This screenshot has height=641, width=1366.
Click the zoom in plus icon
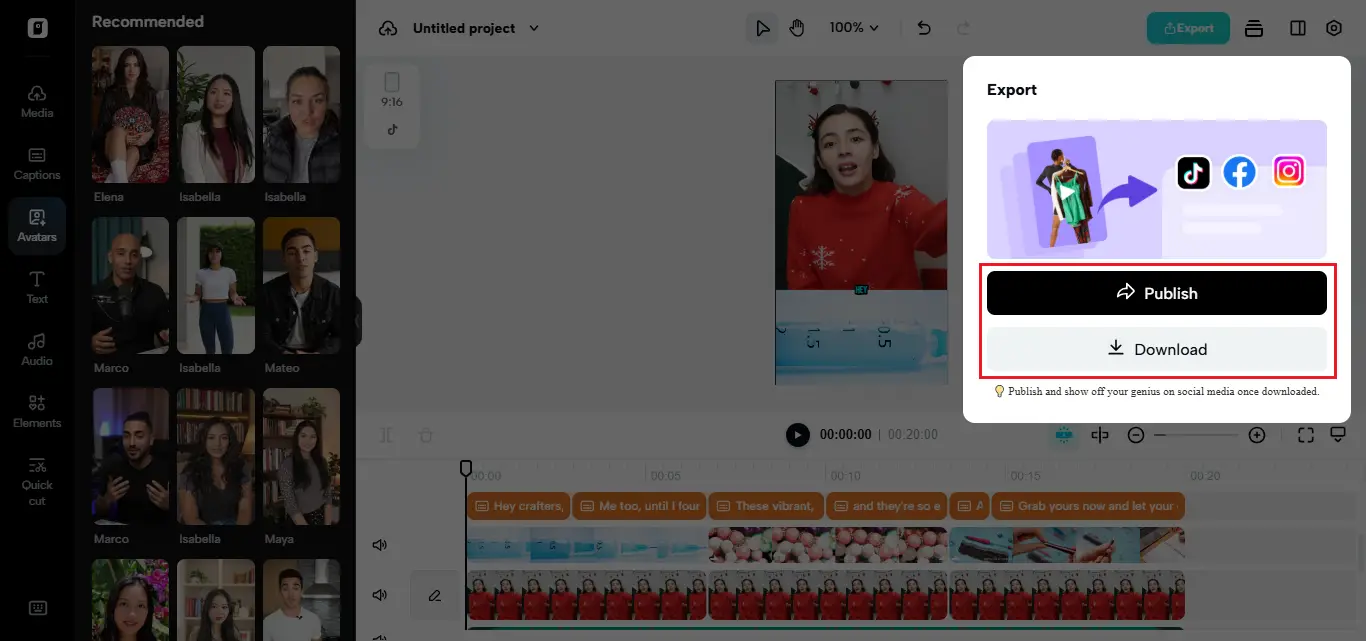coord(1257,435)
